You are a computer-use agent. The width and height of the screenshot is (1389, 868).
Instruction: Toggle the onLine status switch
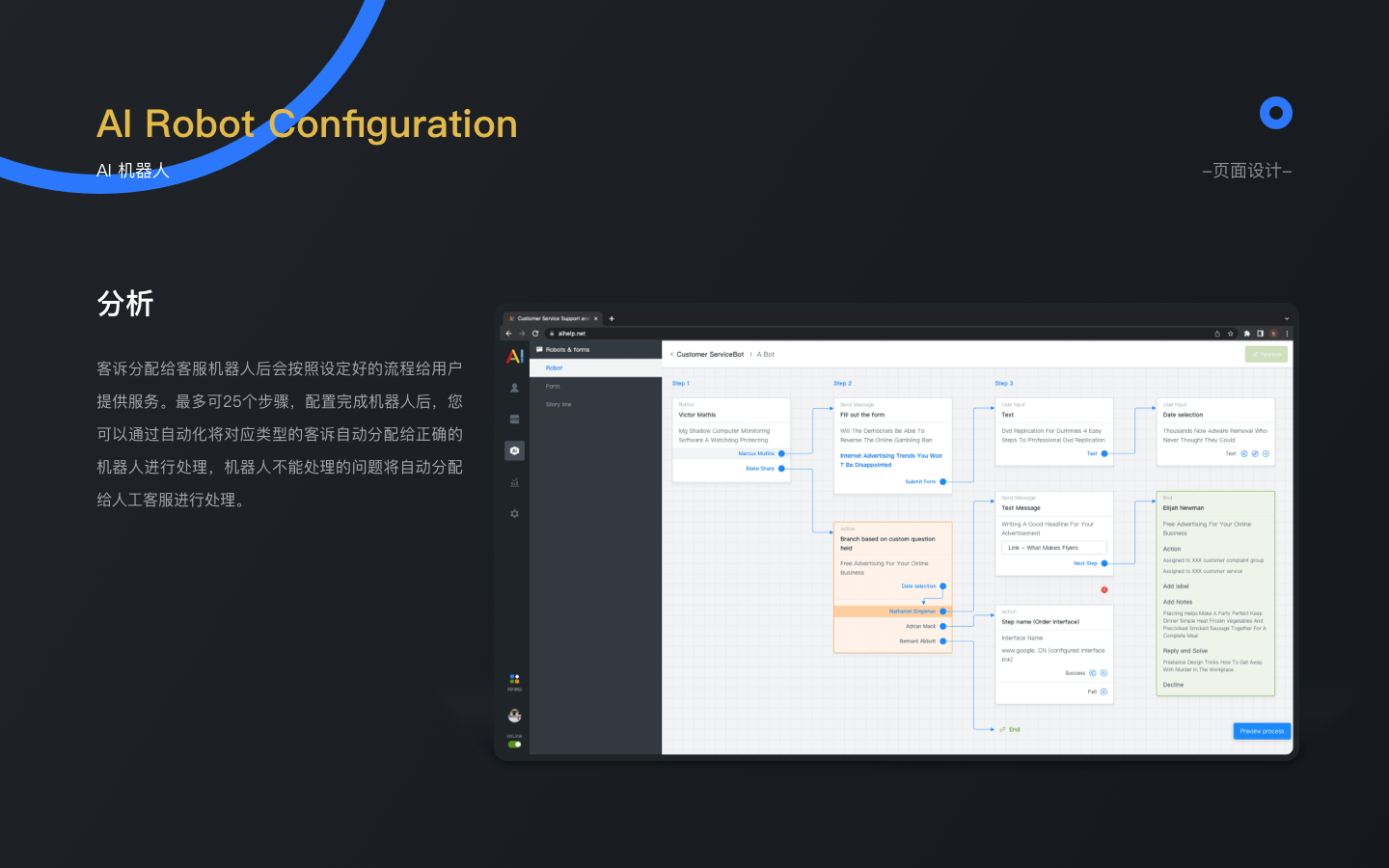(x=514, y=745)
